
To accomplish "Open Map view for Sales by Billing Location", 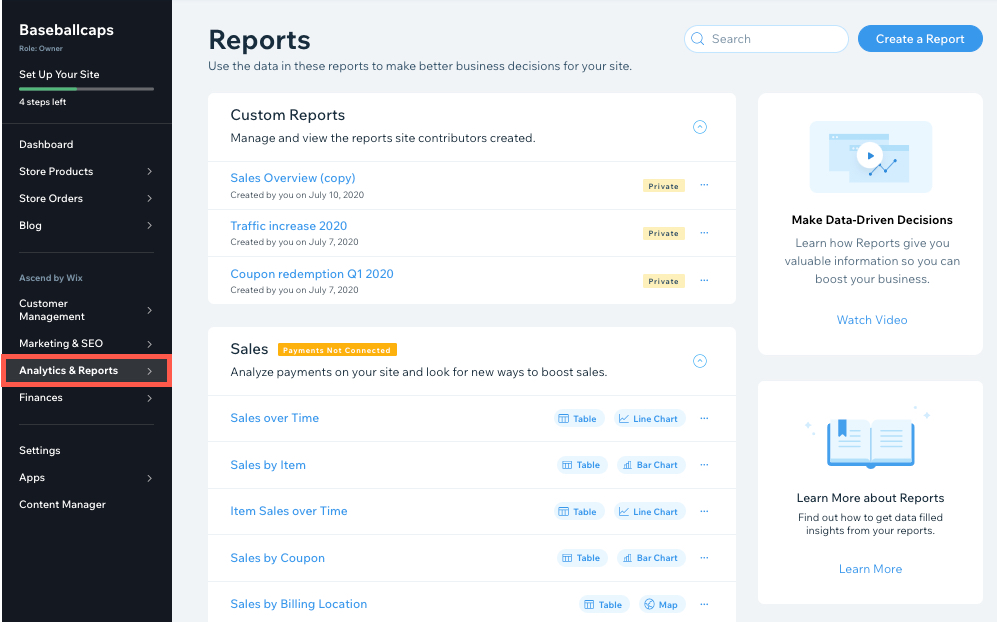I will 661,604.
